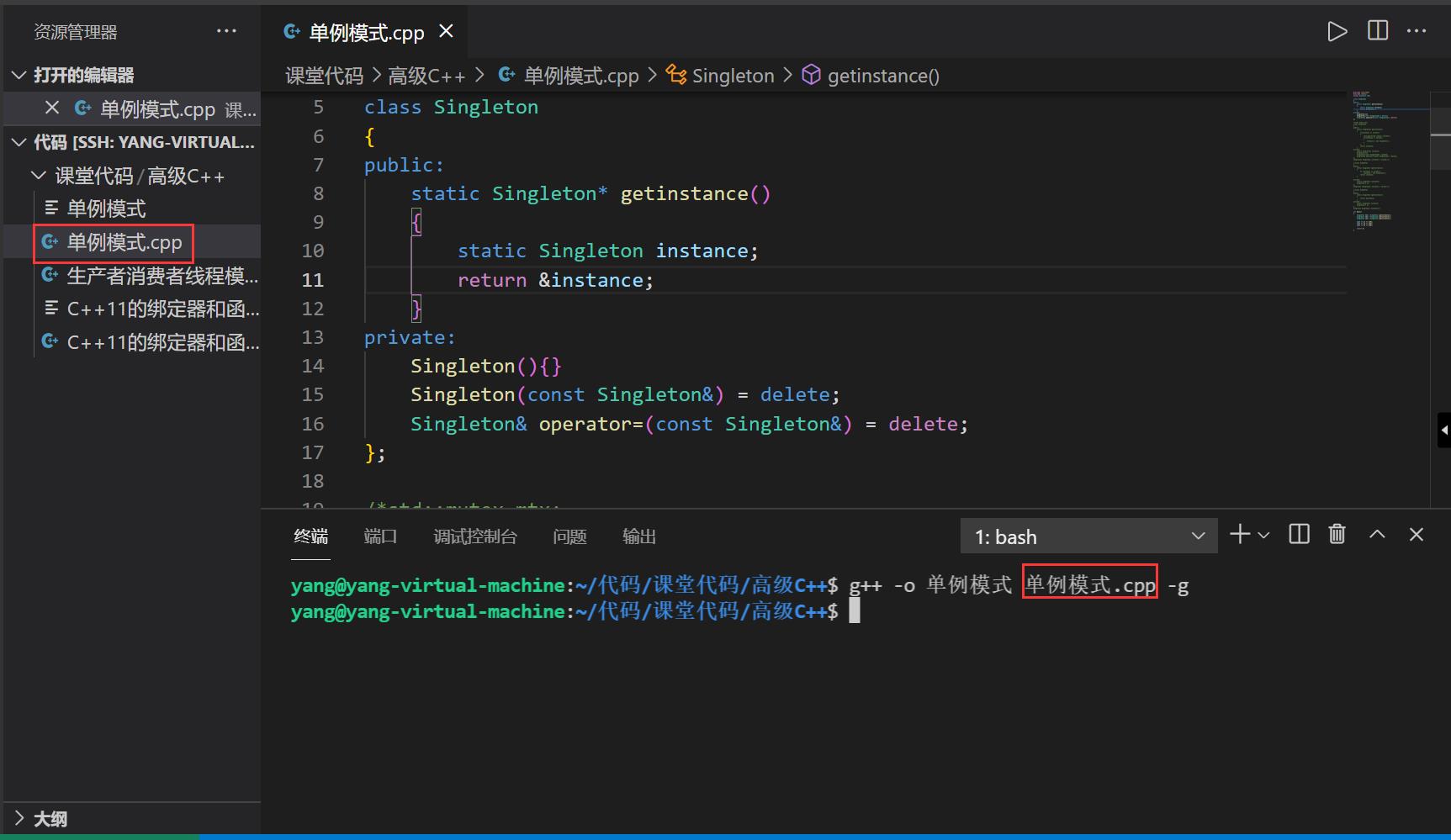Click 课堂代码 breadcrumb segment

324,76
